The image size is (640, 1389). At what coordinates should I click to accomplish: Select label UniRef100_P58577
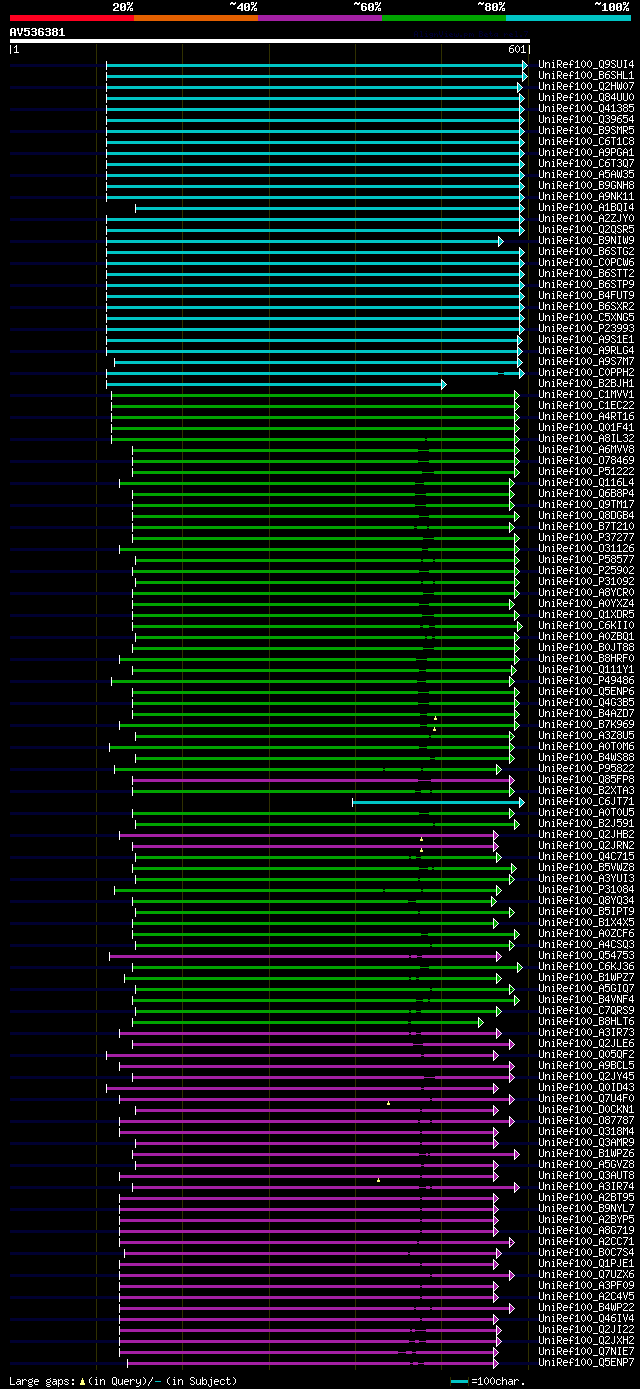(586, 559)
